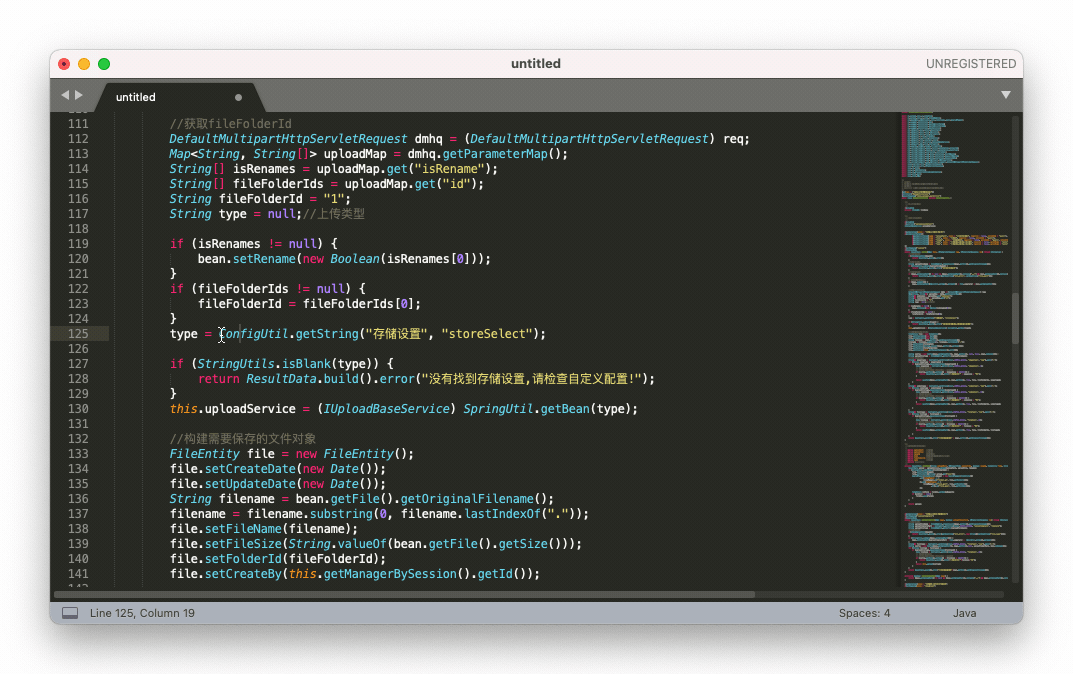Open the tab list dropdown arrow
The image size is (1073, 674).
click(x=1005, y=95)
